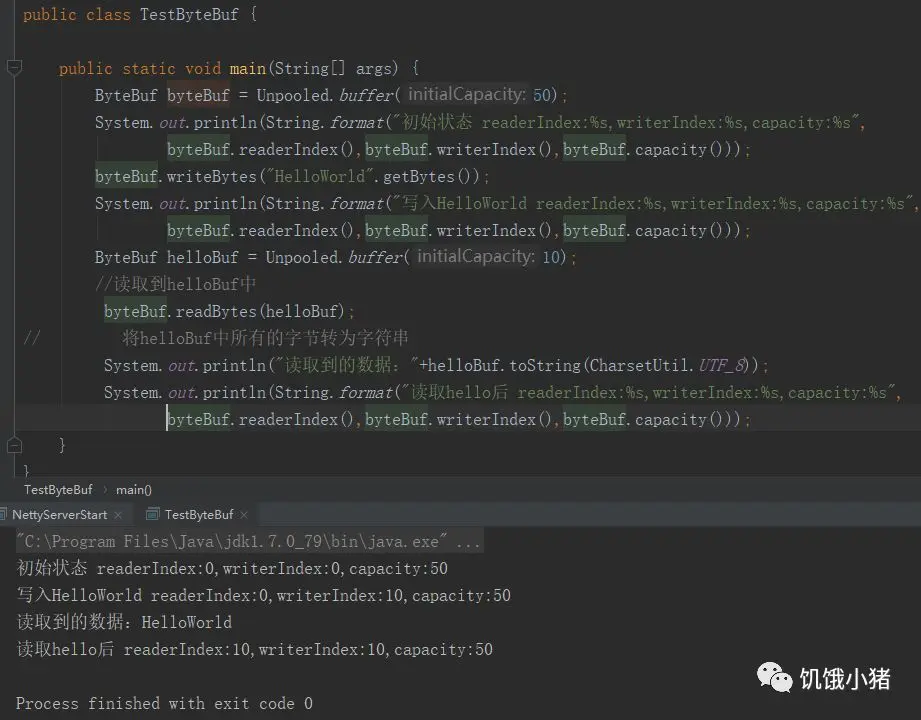Image resolution: width=921 pixels, height=720 pixels.
Task: Click the "HelloWorld" string literal
Action: (x=320, y=176)
